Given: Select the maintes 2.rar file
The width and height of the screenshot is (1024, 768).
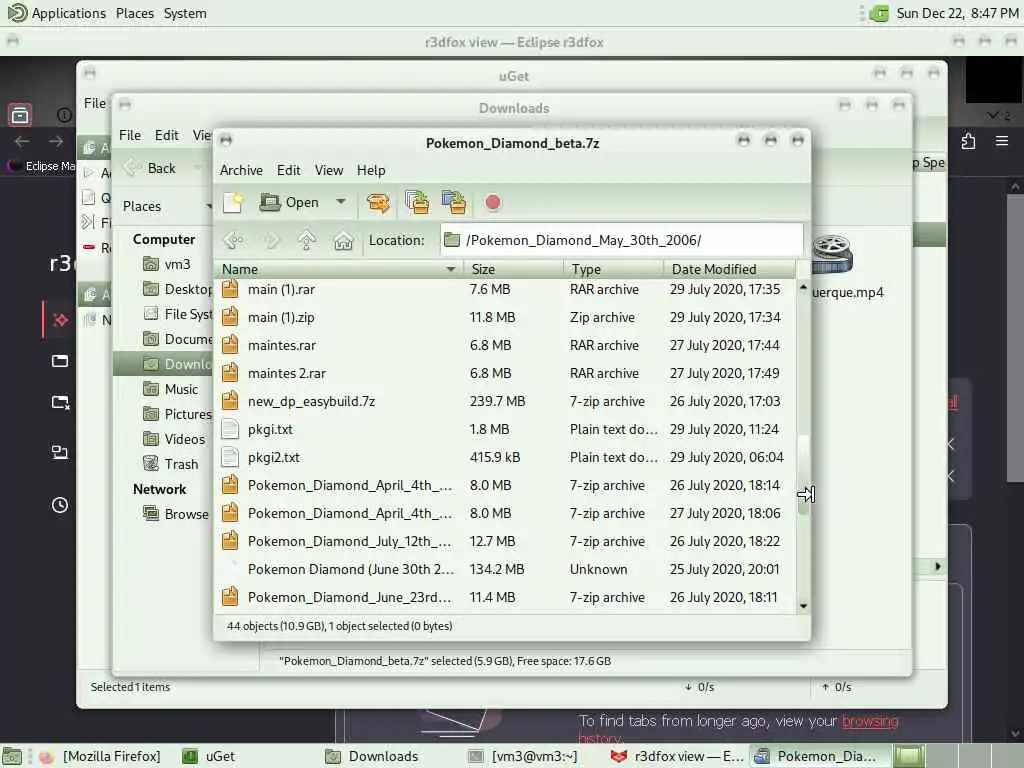Looking at the screenshot, I should [x=506, y=374].
